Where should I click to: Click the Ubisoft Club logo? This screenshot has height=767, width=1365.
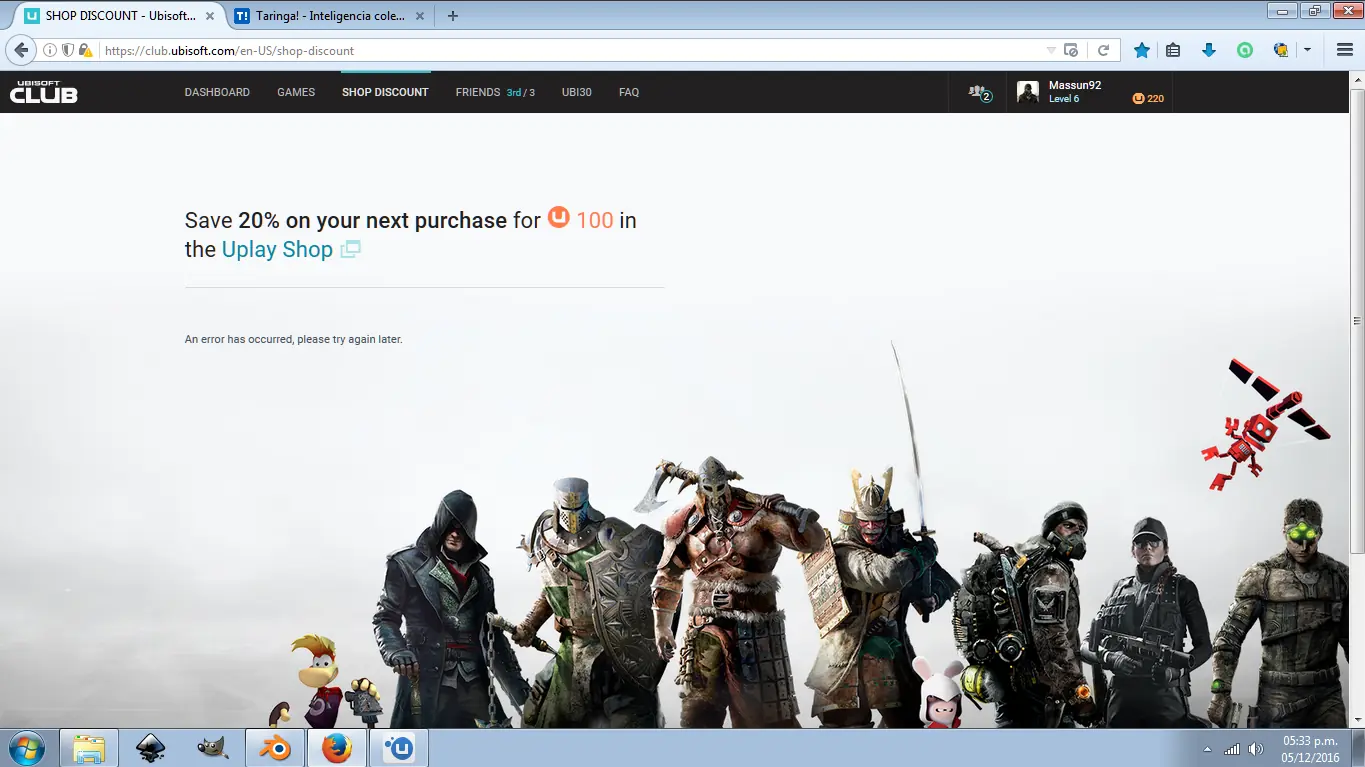43,91
